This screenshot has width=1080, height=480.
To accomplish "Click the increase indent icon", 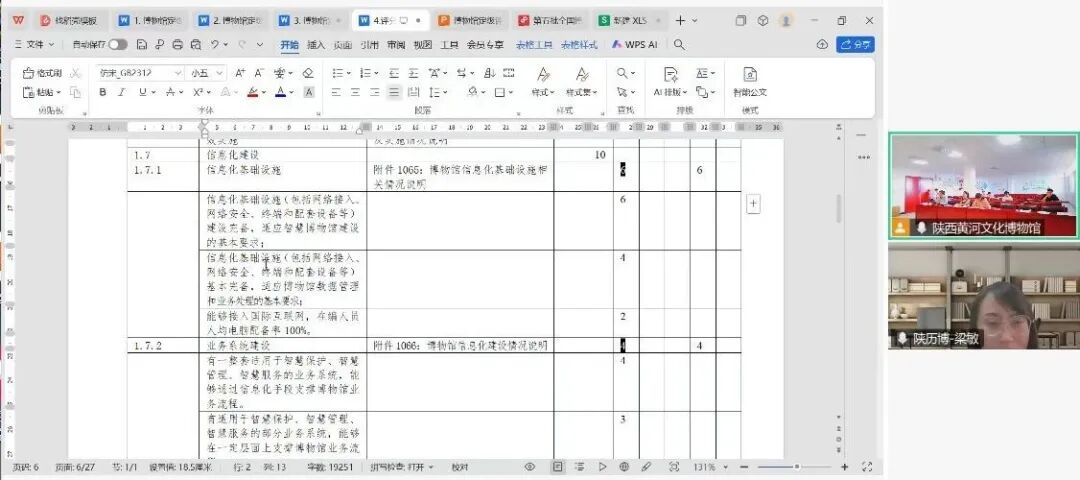I will pyautogui.click(x=413, y=72).
